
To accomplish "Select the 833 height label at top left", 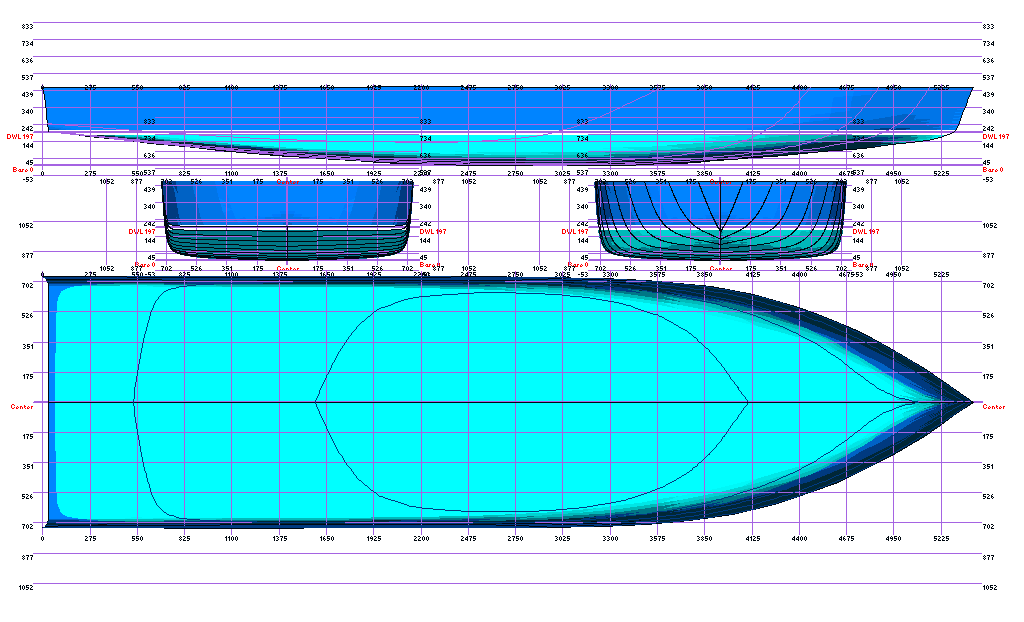I will pos(27,26).
